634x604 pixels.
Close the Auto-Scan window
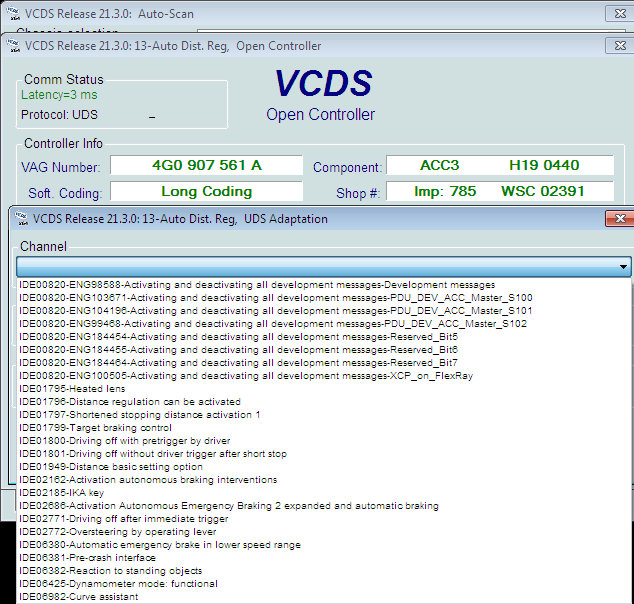tap(619, 13)
